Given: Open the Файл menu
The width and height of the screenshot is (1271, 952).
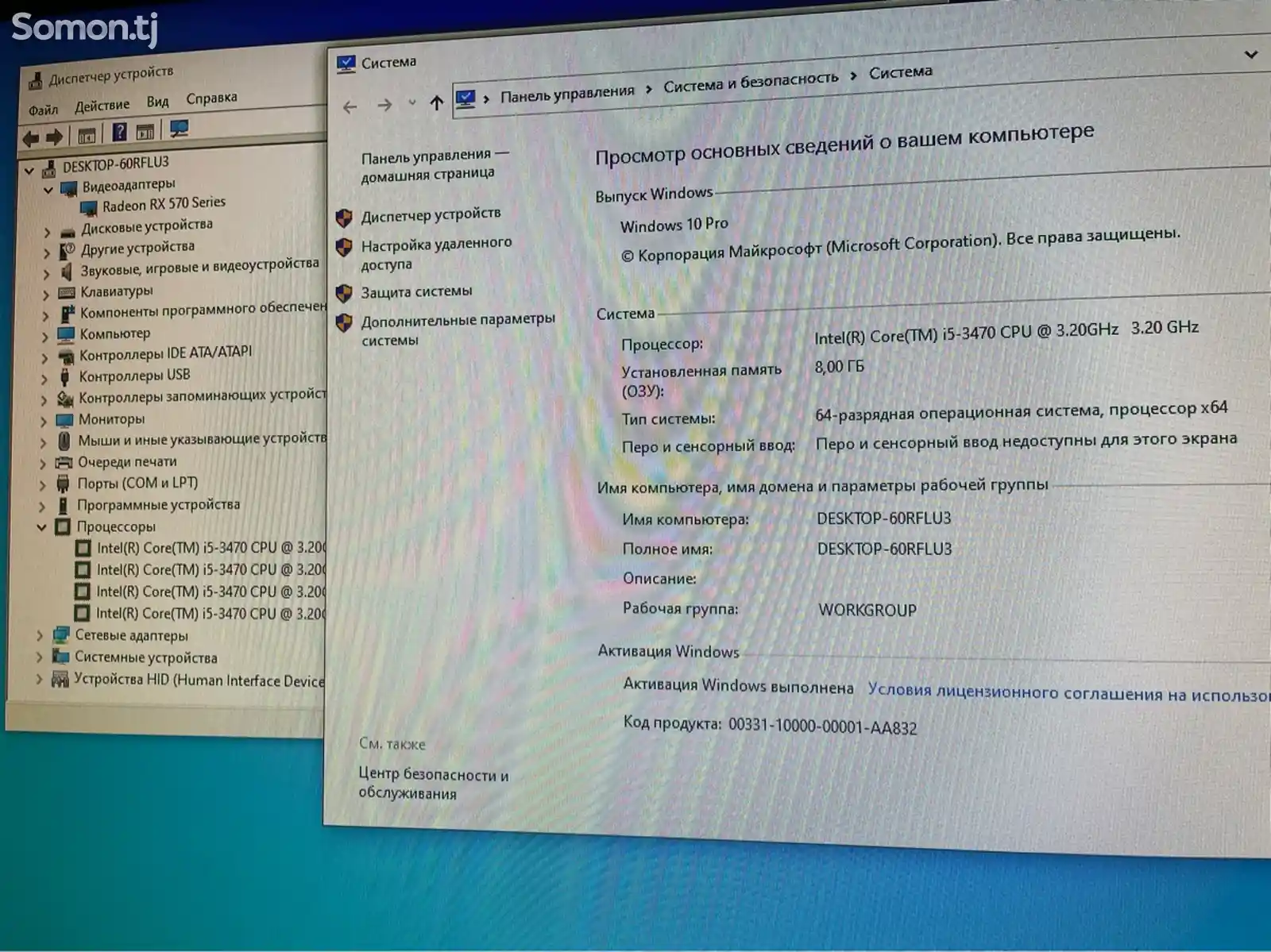Looking at the screenshot, I should [44, 110].
